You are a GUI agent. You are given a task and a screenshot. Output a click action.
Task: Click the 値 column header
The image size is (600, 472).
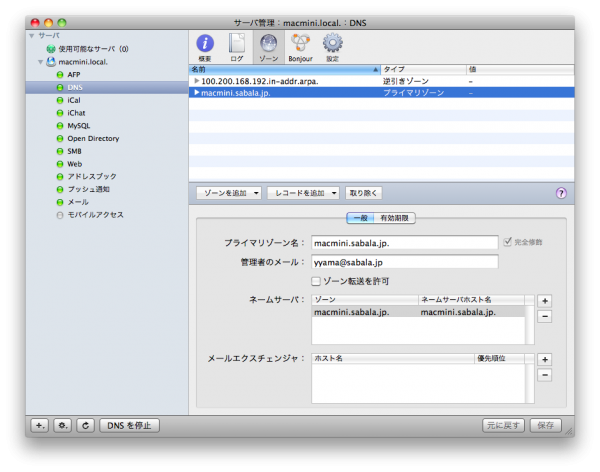pyautogui.click(x=520, y=69)
